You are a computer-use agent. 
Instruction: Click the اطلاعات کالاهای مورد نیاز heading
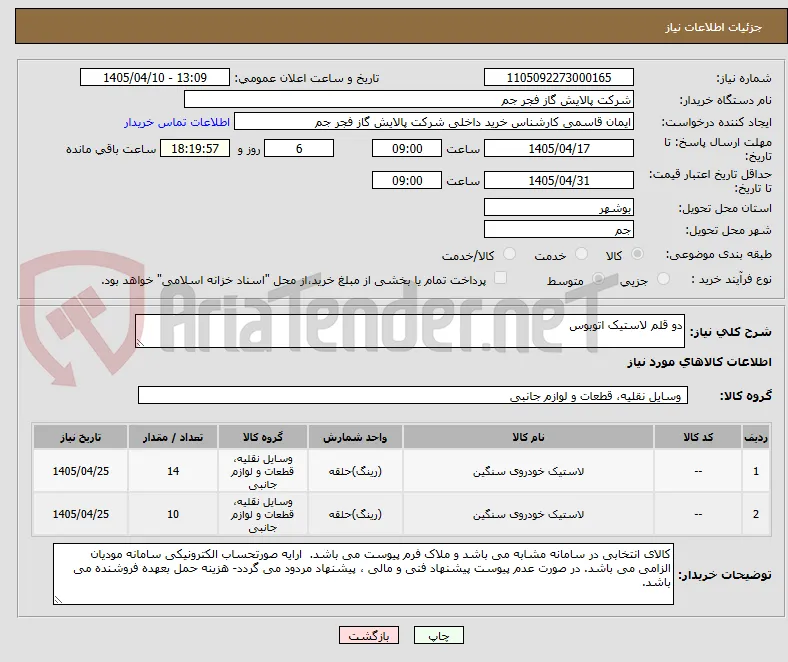699,362
